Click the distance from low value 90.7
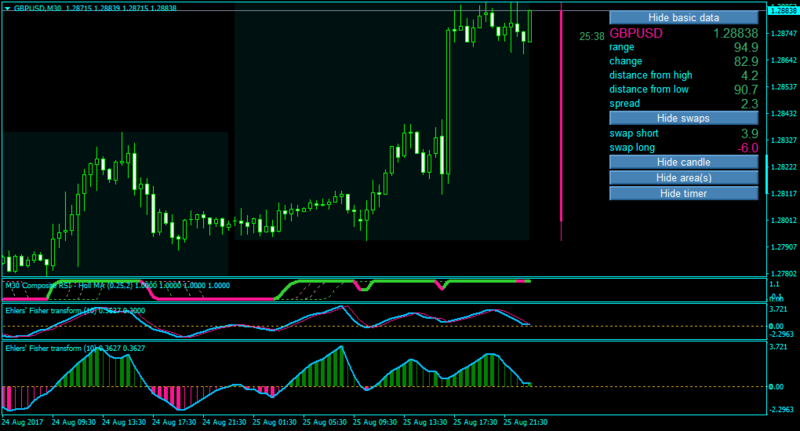Image resolution: width=800 pixels, height=431 pixels. click(x=746, y=90)
